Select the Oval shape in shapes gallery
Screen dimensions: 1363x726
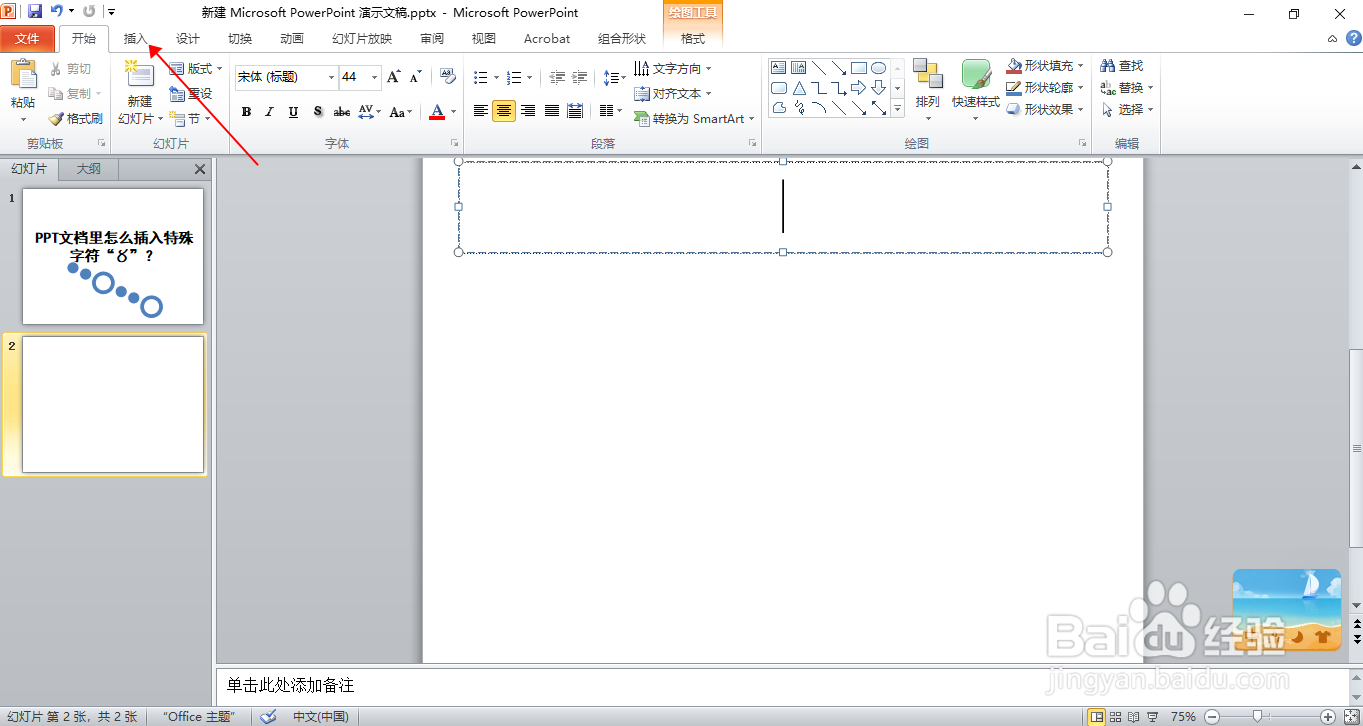click(x=878, y=68)
